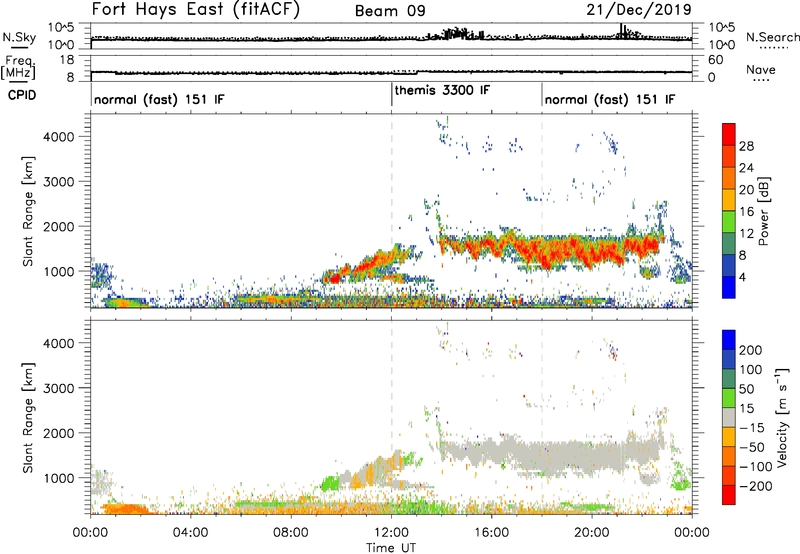Click the power colorbar tick value '16'
The height and width of the screenshot is (554, 800).
tap(746, 211)
